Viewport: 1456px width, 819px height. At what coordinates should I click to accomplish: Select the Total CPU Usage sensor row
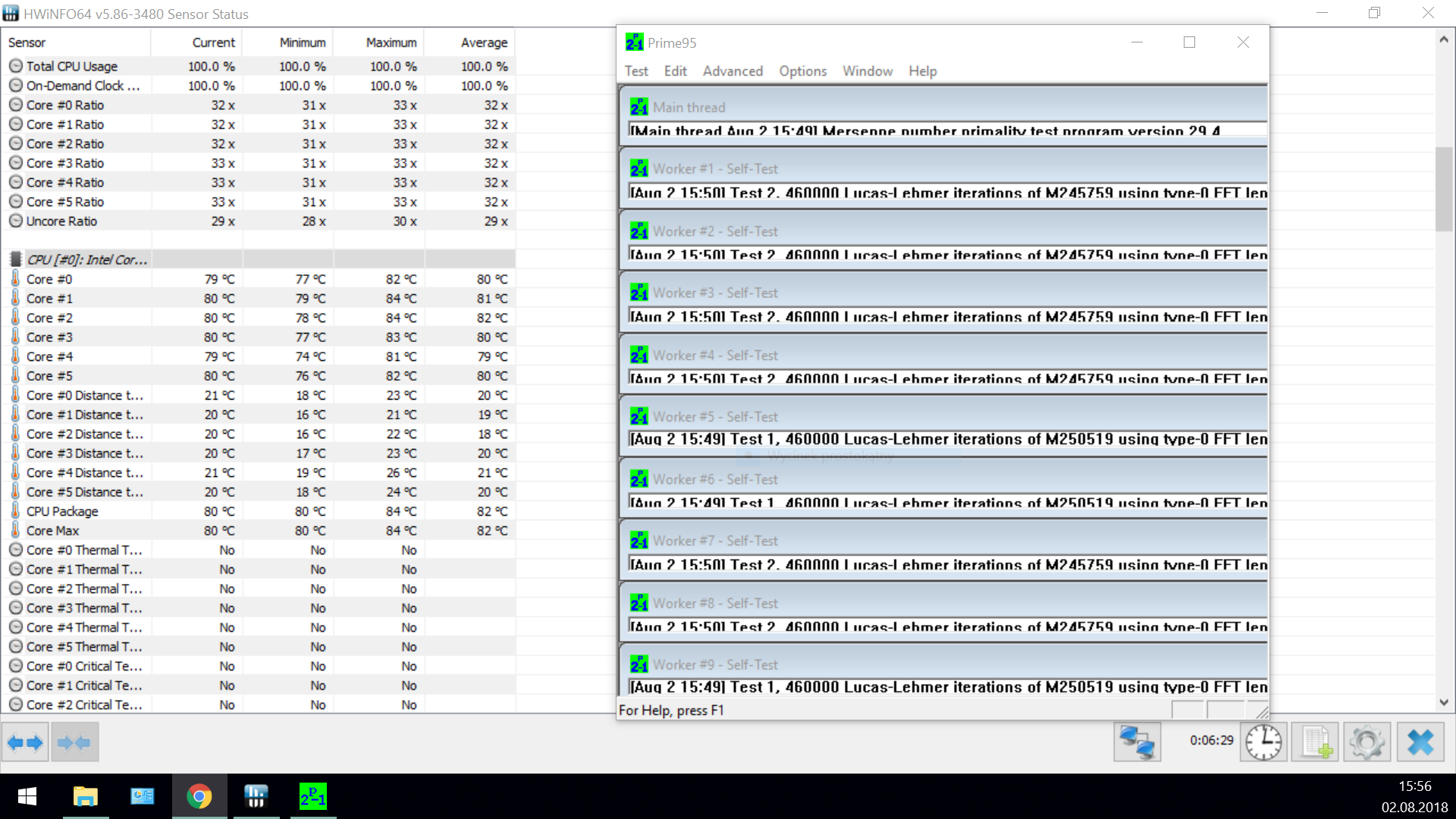click(258, 66)
